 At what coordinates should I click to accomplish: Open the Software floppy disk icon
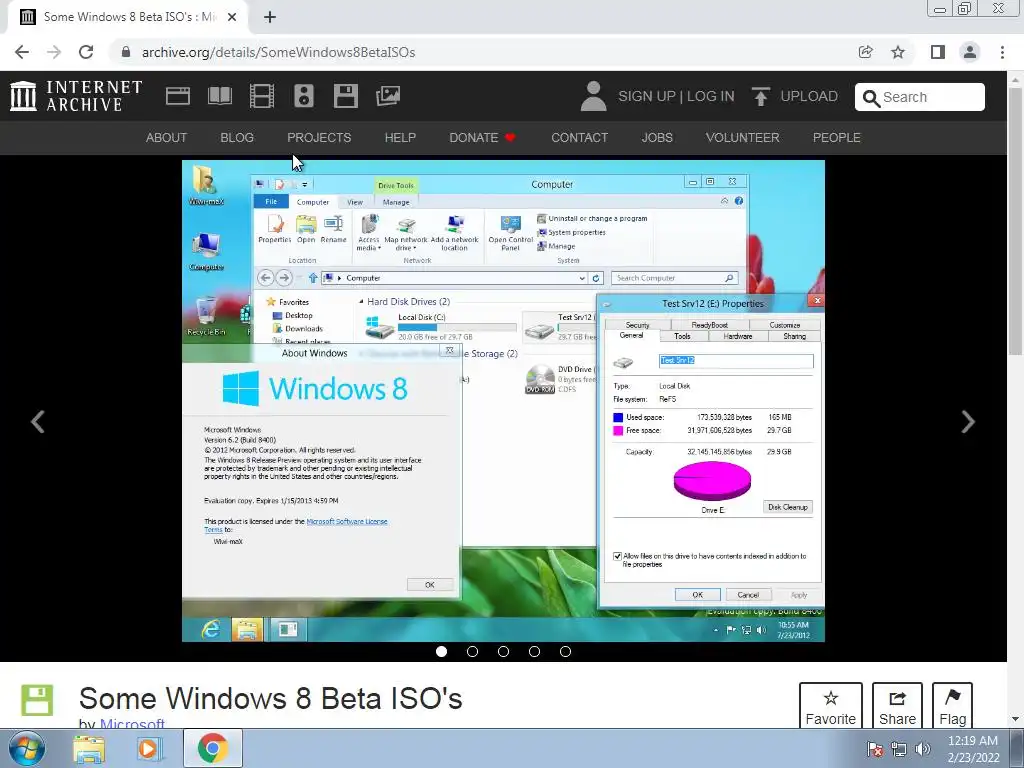click(x=345, y=96)
